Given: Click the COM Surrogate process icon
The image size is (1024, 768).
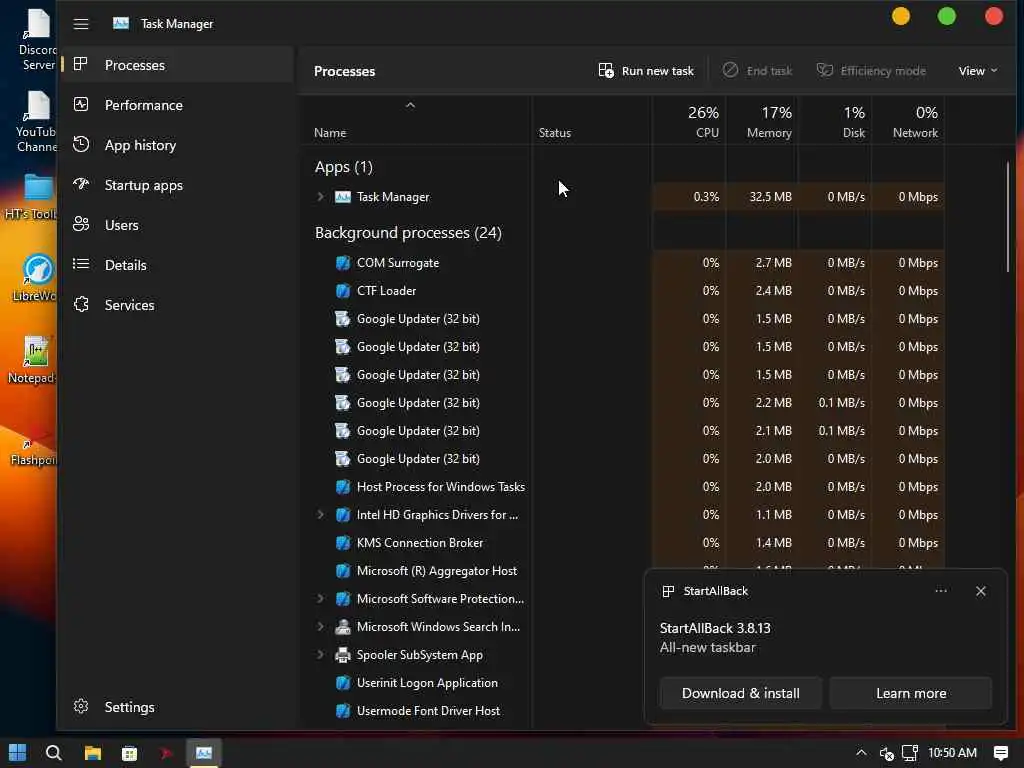Looking at the screenshot, I should coord(342,263).
